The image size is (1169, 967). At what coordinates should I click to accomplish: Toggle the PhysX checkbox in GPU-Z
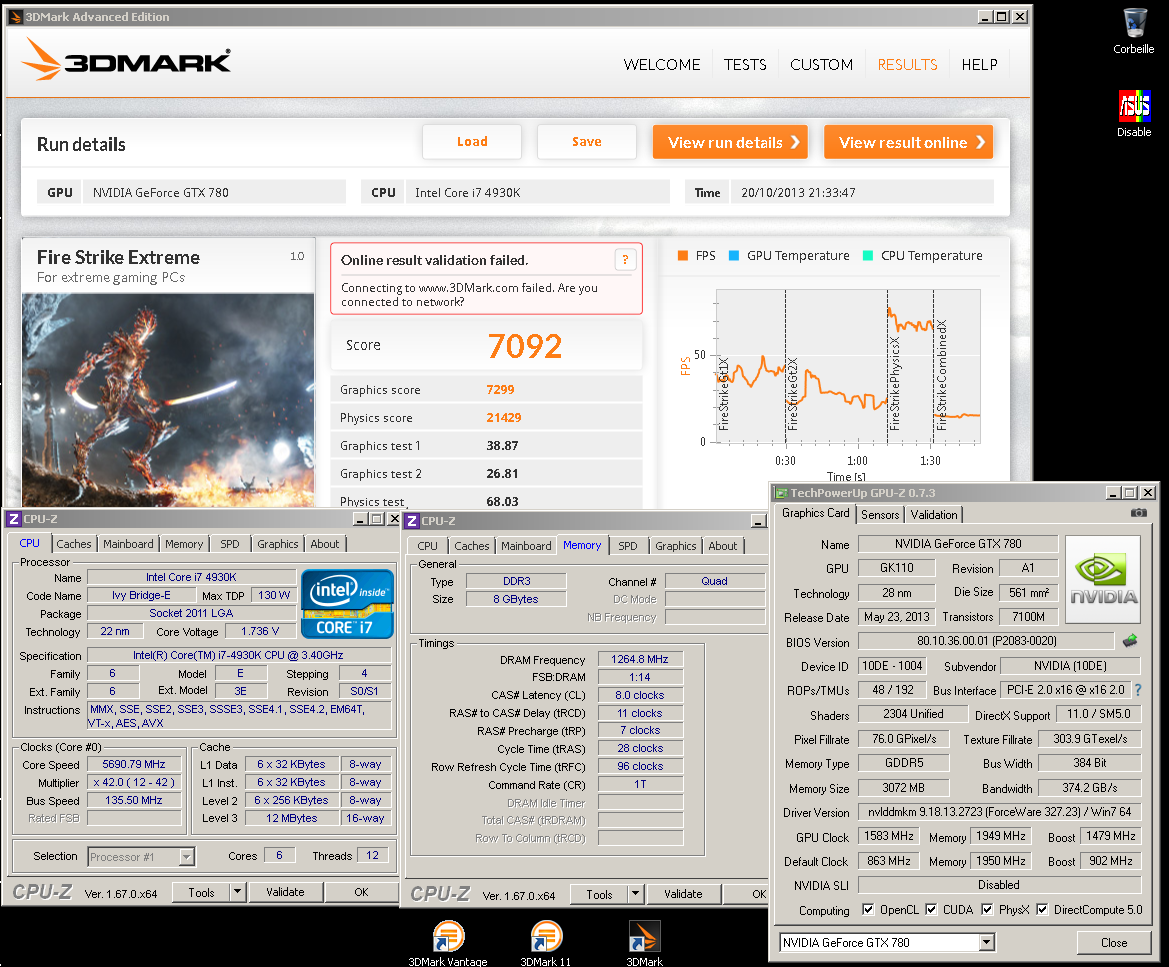pyautogui.click(x=987, y=910)
